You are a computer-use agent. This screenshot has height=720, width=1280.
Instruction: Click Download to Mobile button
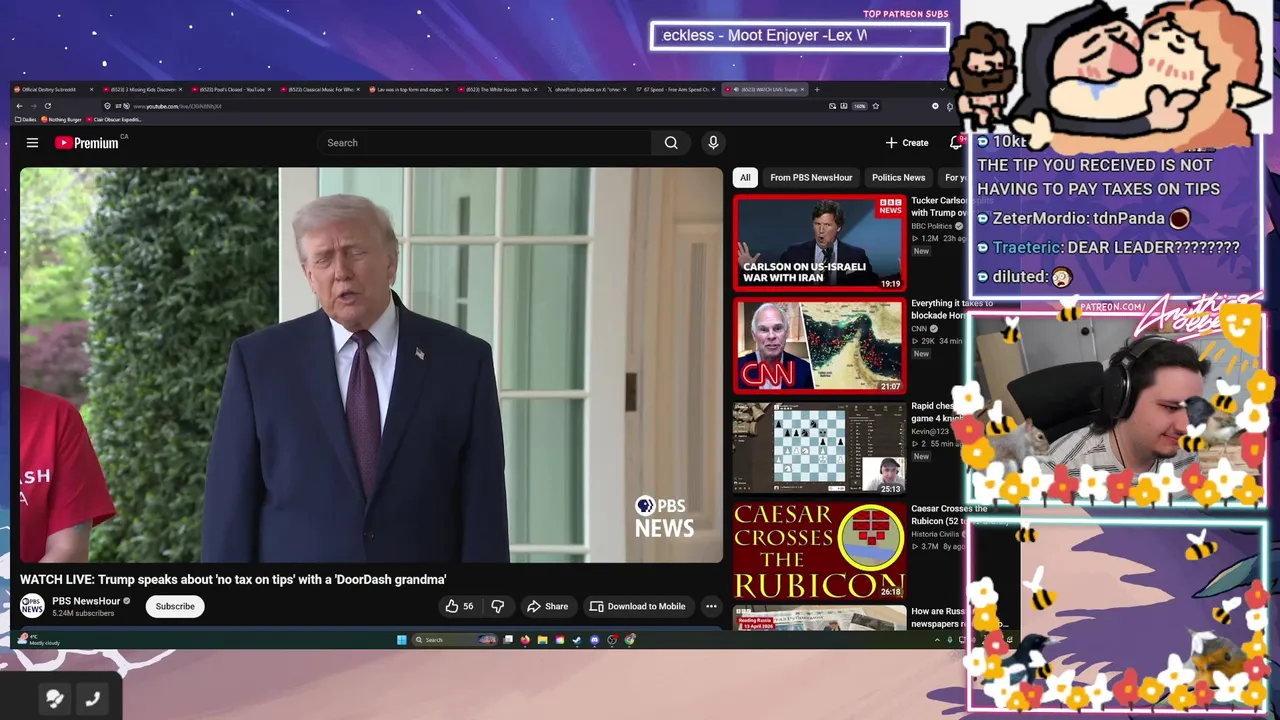pos(637,606)
